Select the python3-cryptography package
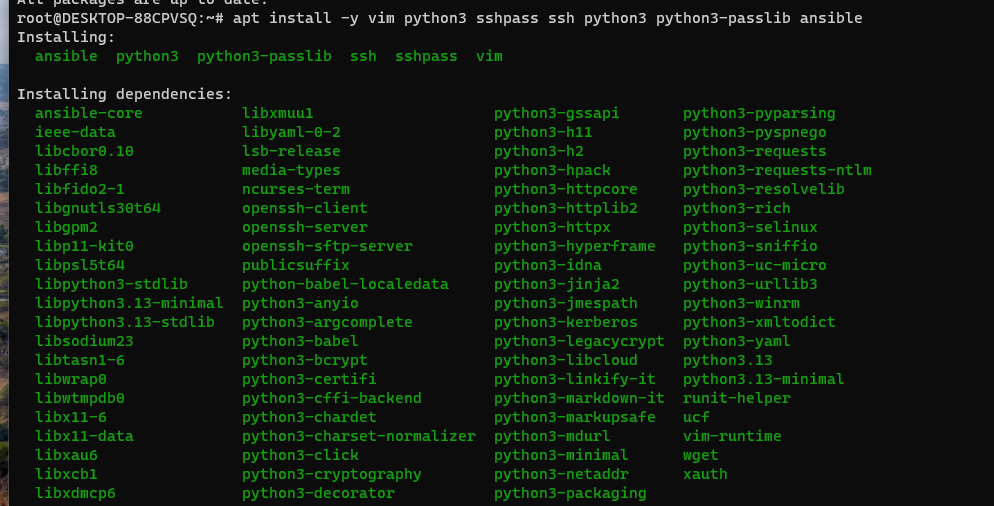 pos(332,475)
